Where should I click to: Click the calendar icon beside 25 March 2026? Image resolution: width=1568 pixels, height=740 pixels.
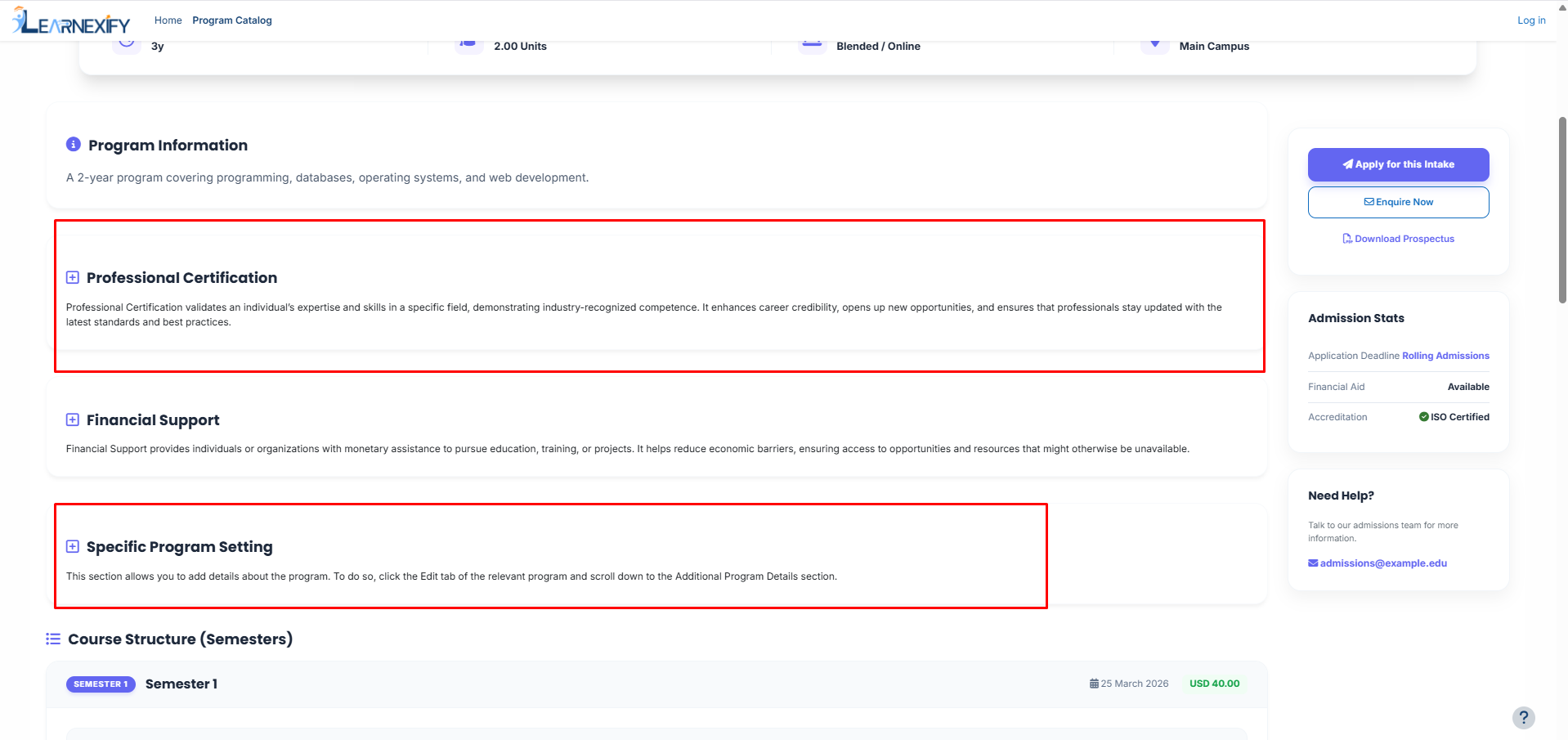(1094, 684)
